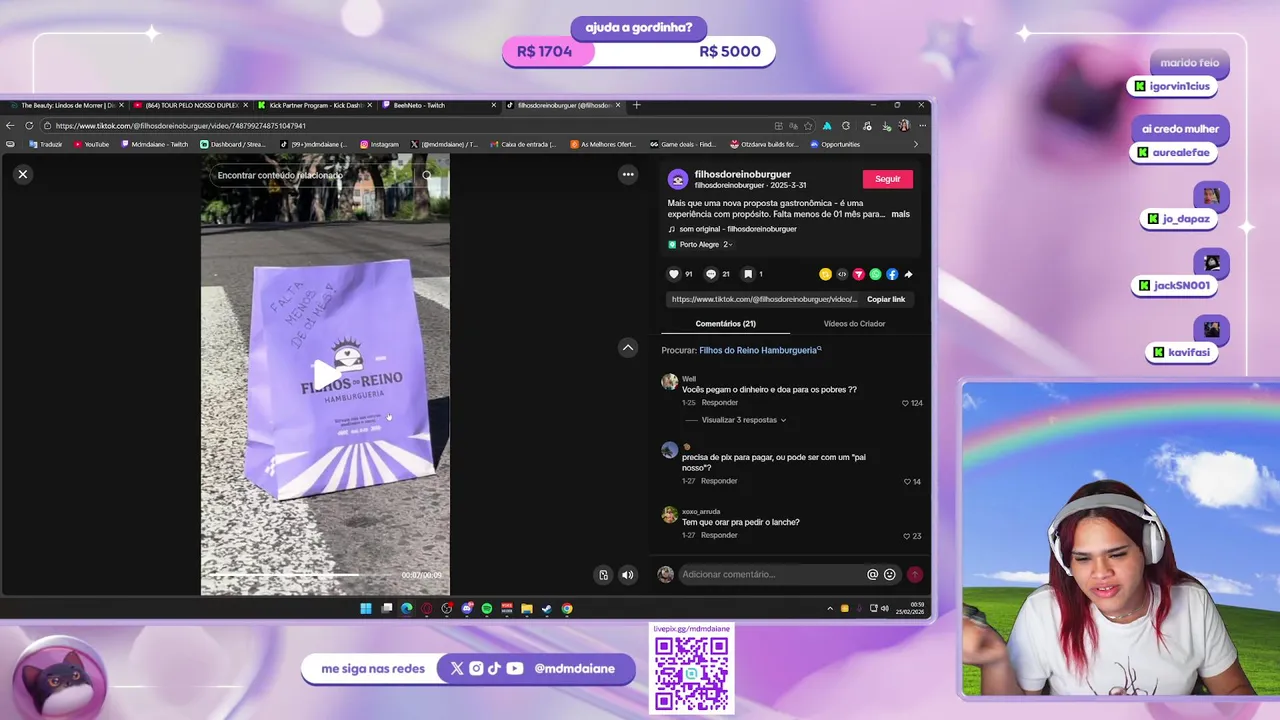This screenshot has width=1280, height=720.
Task: Expand 'Visualizar 3 respostas' replies
Action: click(744, 420)
